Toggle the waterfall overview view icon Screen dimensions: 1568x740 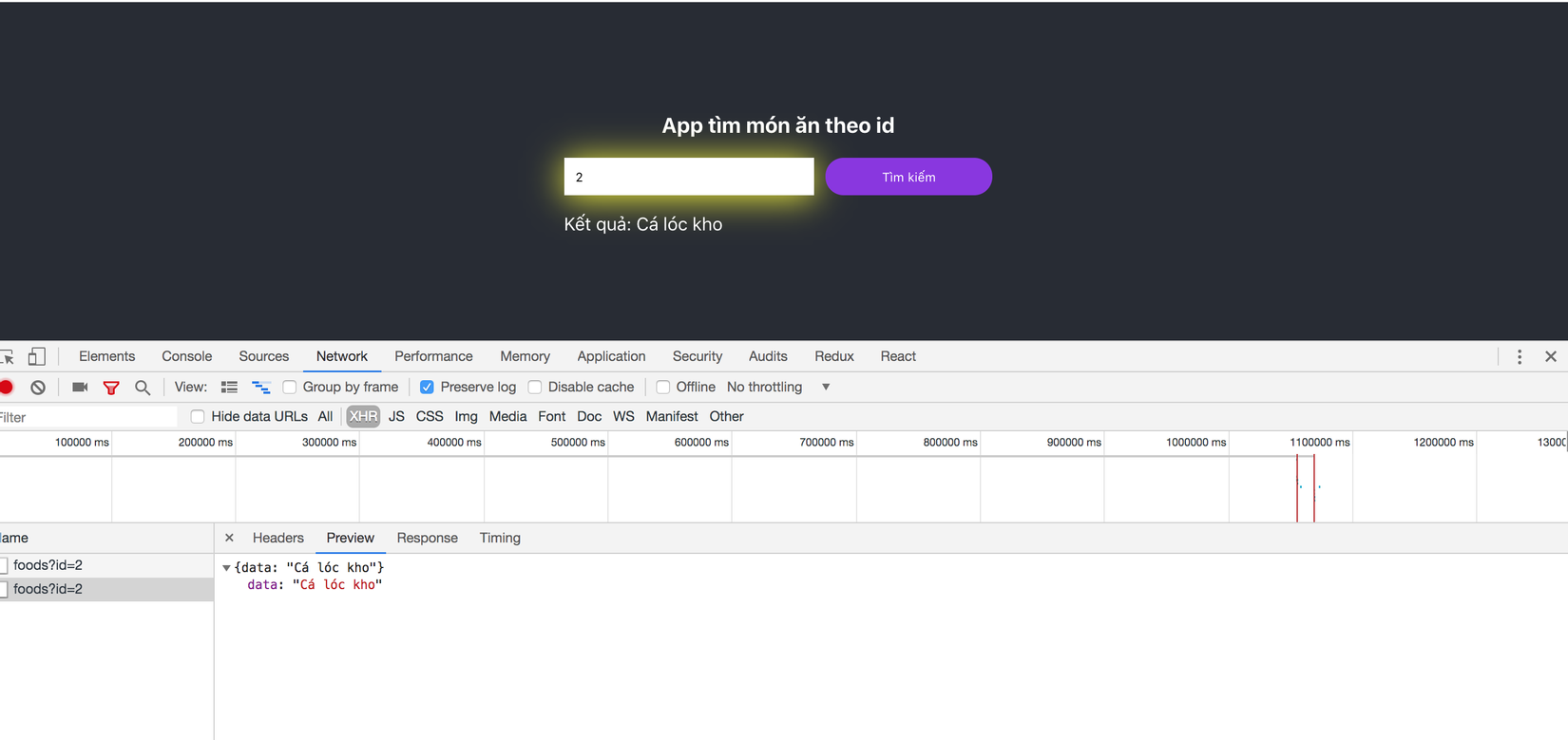261,388
